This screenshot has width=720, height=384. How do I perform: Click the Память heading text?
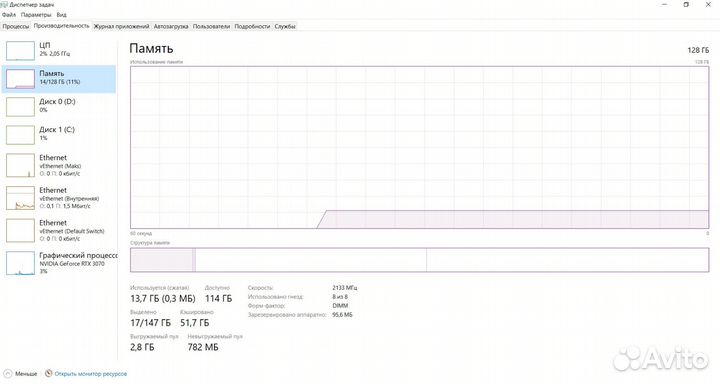click(151, 48)
